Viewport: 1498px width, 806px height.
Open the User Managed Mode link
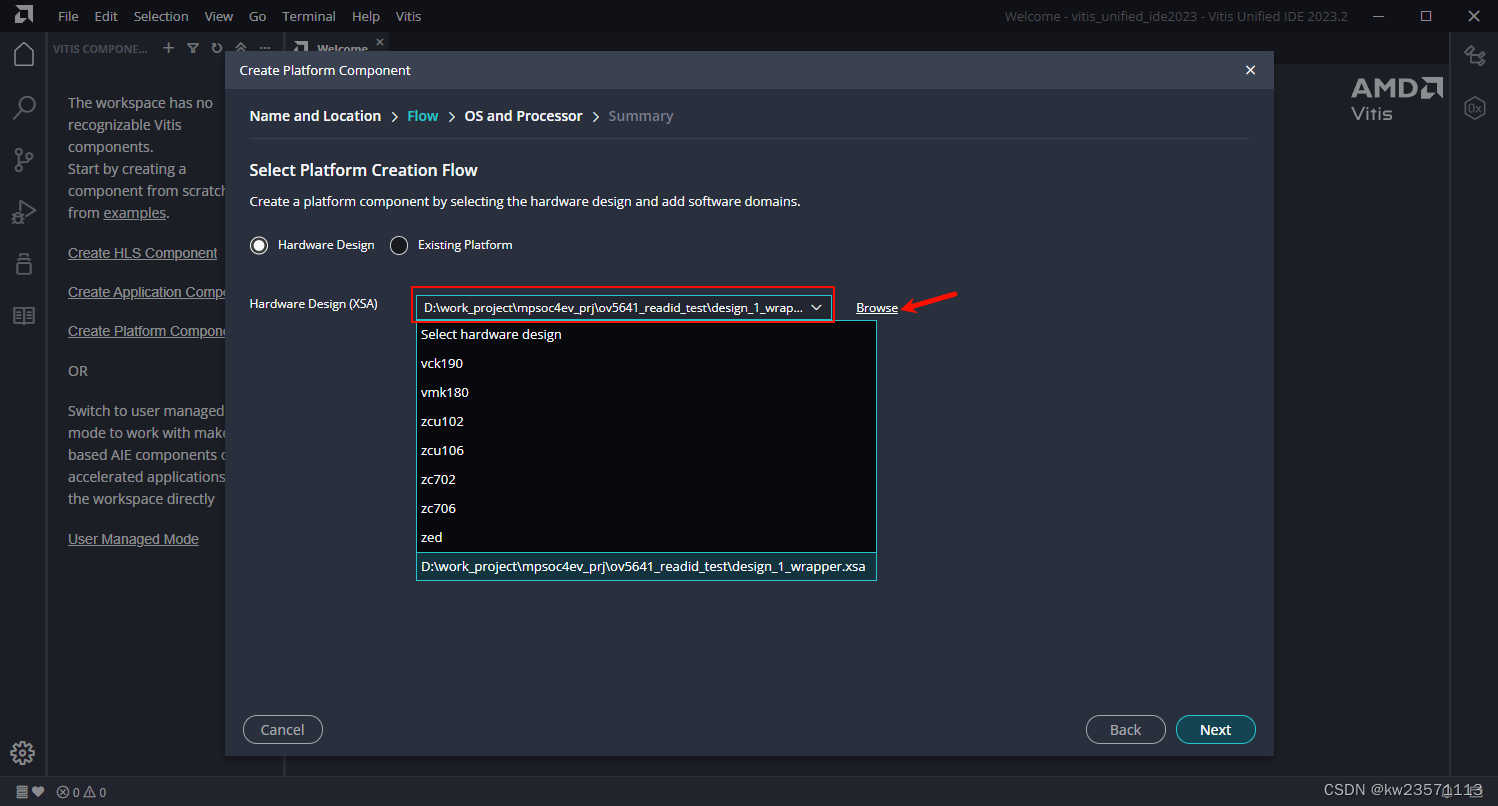(133, 539)
